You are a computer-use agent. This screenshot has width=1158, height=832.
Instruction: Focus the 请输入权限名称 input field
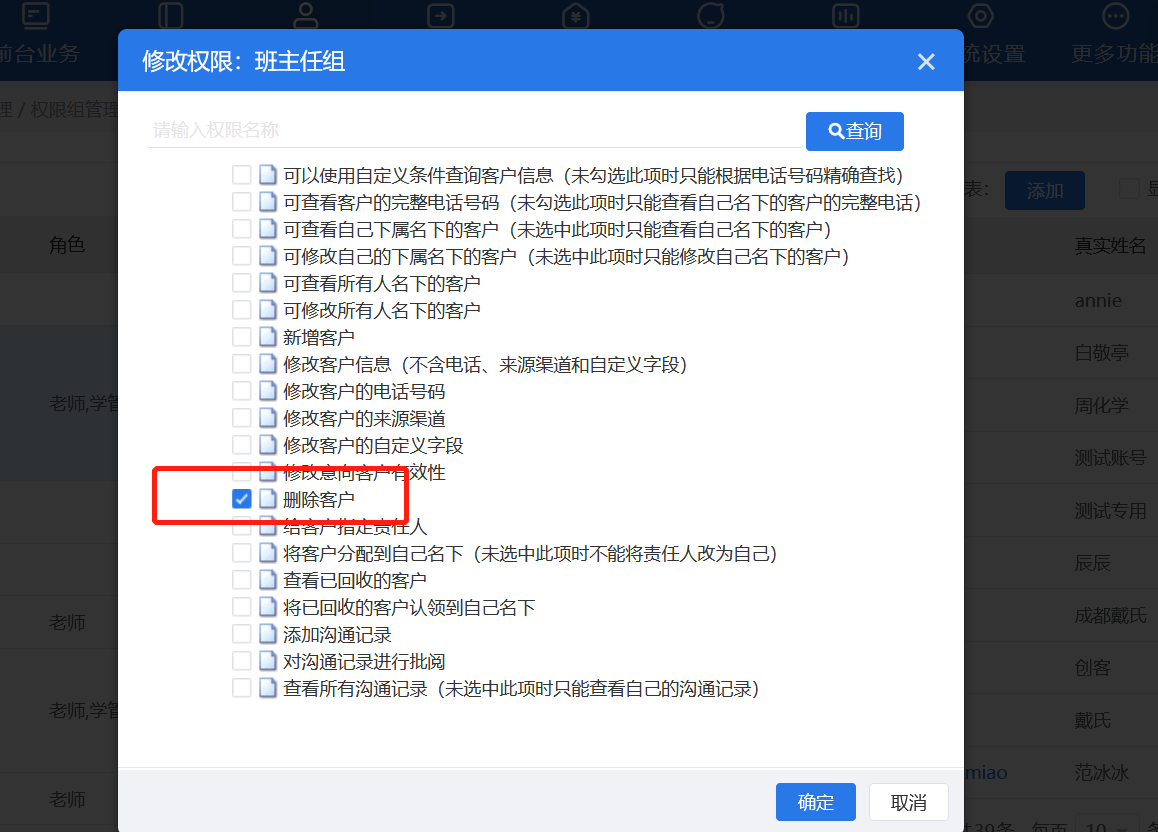[474, 131]
